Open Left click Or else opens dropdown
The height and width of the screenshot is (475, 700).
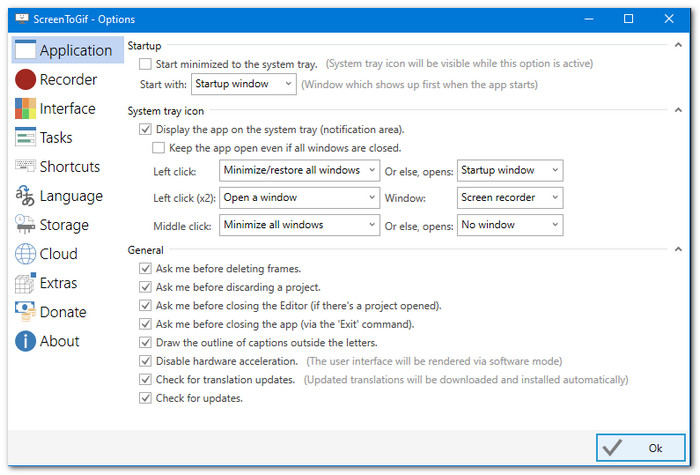point(510,170)
